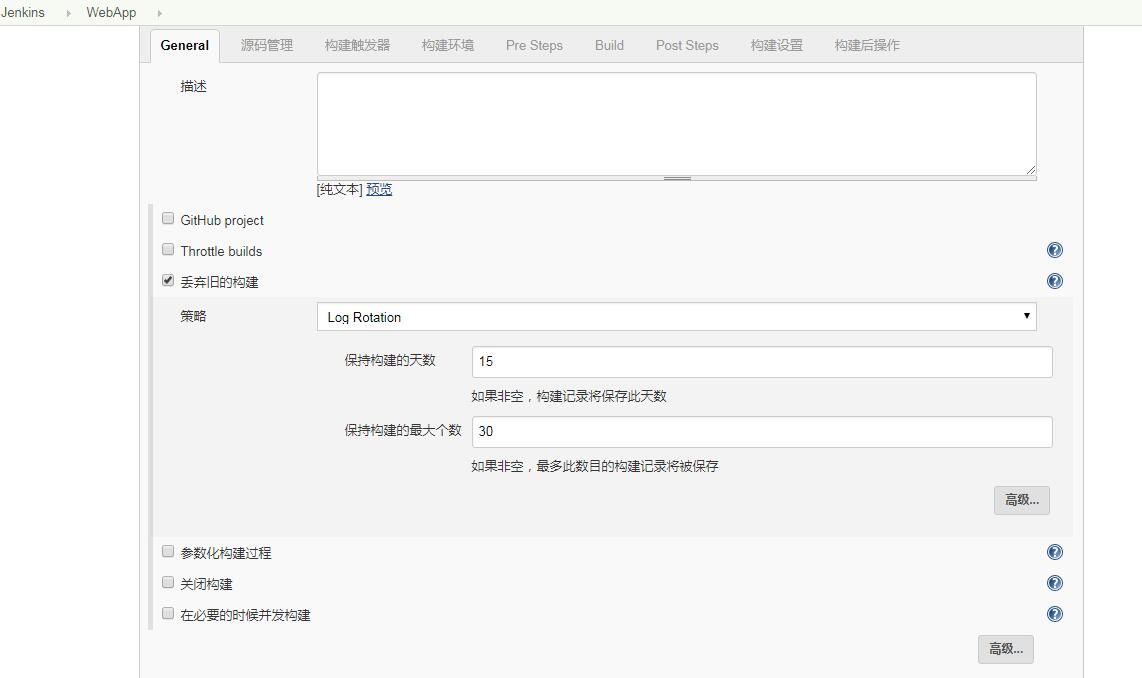The height and width of the screenshot is (678, 1142).
Task: Switch to the 源码管理 tab
Action: [x=267, y=45]
